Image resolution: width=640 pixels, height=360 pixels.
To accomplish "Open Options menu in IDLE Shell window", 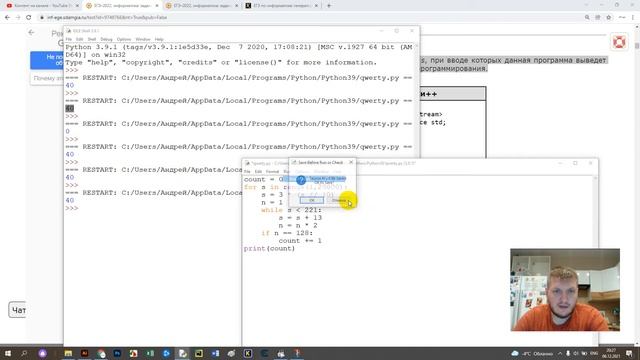I will (x=124, y=39).
